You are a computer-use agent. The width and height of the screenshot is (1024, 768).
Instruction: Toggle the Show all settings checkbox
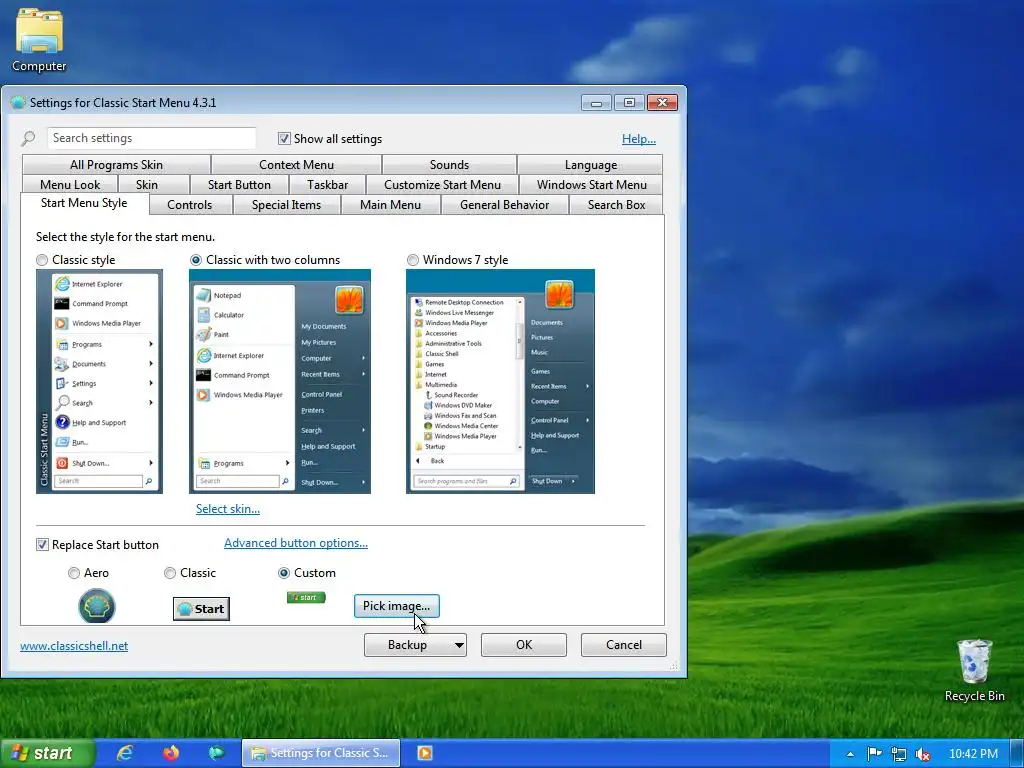click(284, 138)
